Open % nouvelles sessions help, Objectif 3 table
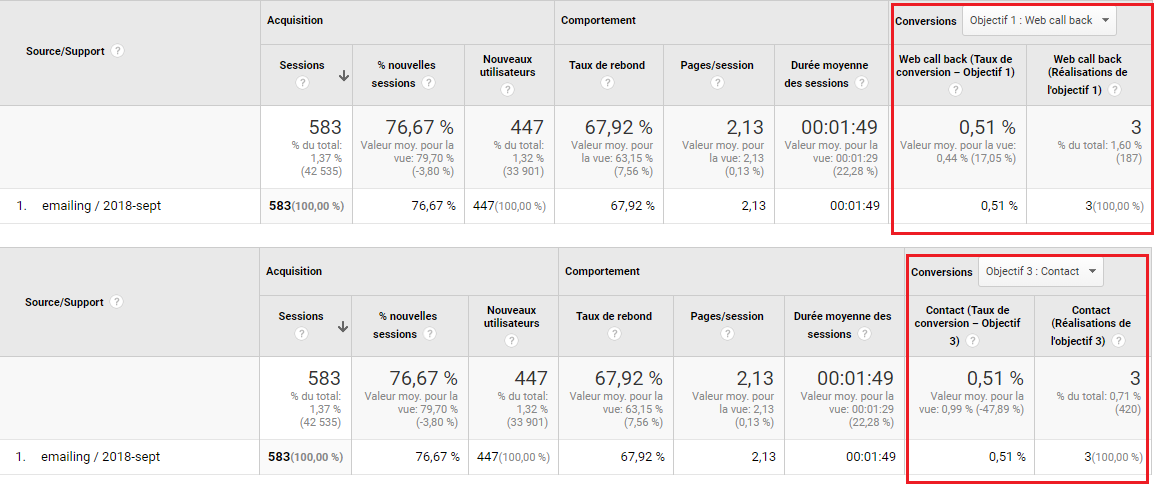Viewport: 1159px width, 499px height. click(x=429, y=333)
